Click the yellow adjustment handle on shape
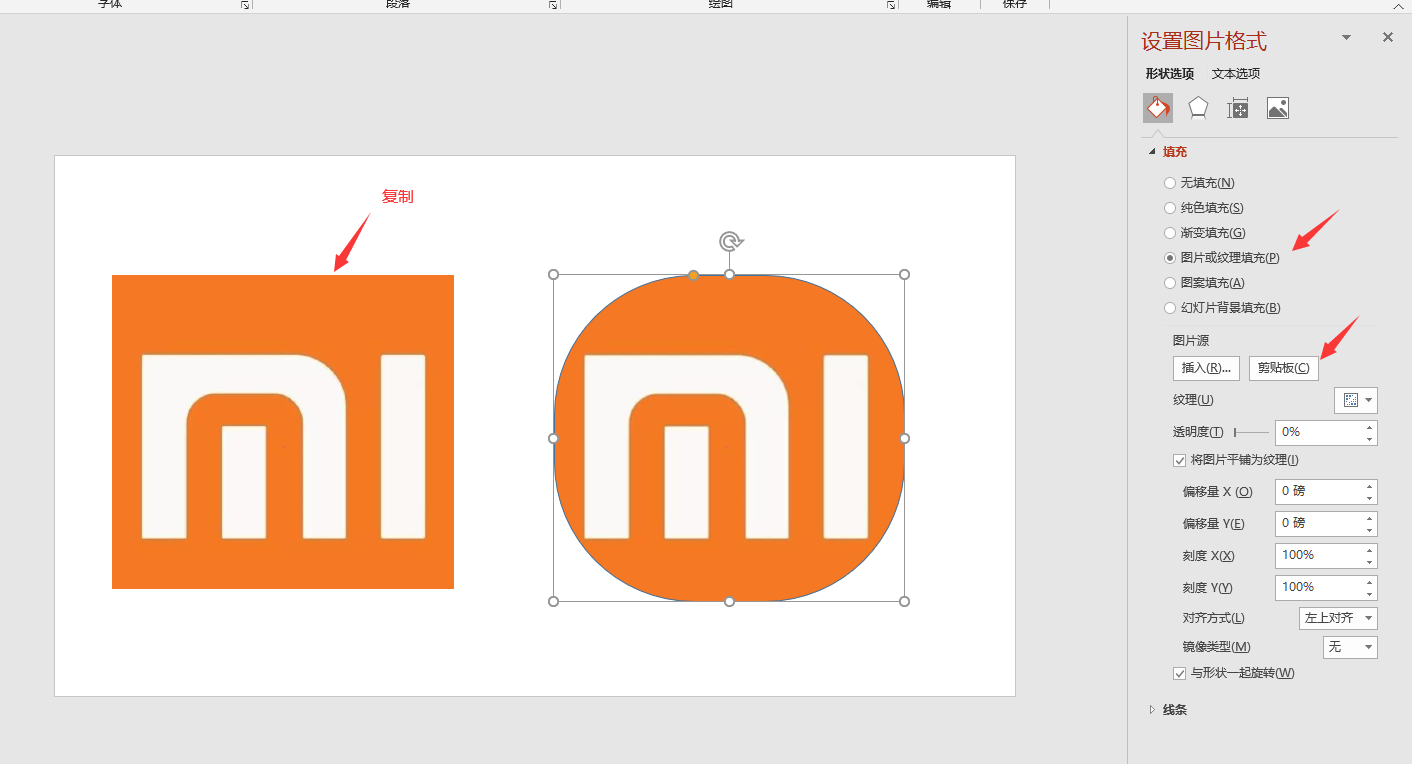The width and height of the screenshot is (1412, 764). pyautogui.click(x=693, y=275)
